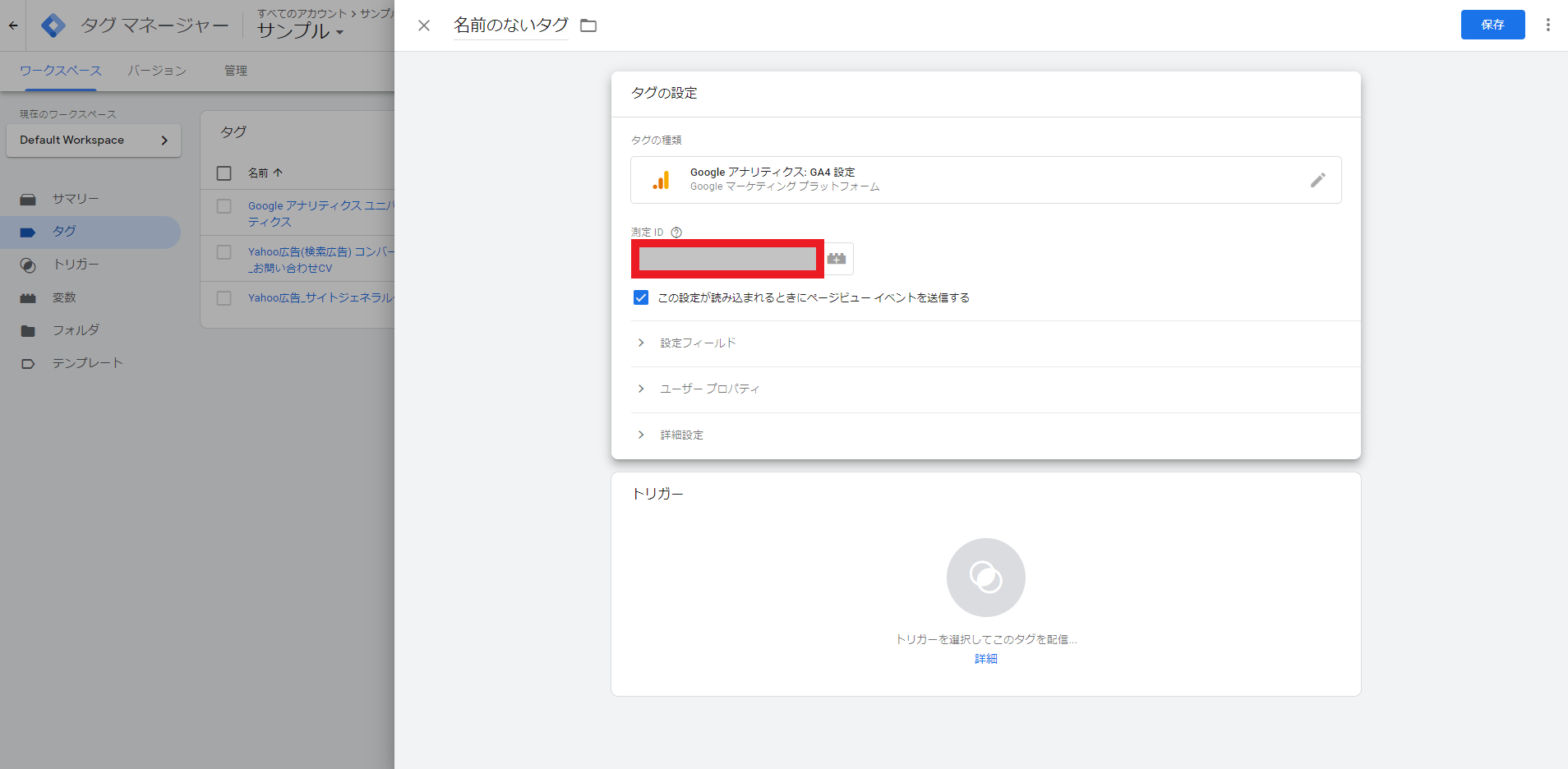Click the すべてのアカウント breadcrumb

pyautogui.click(x=302, y=13)
